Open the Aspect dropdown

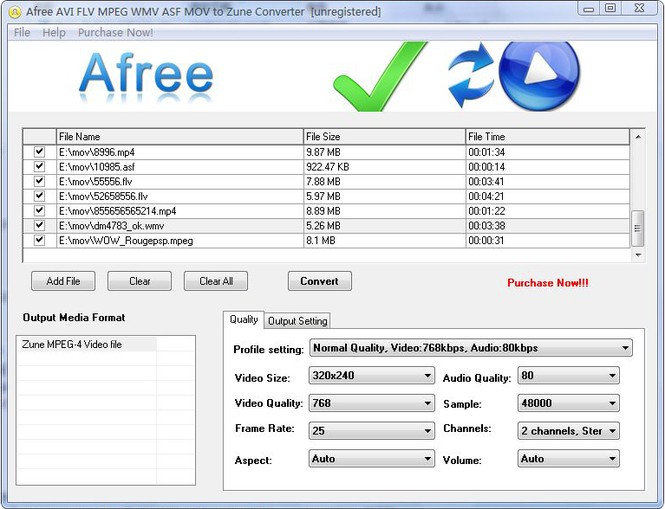372,459
